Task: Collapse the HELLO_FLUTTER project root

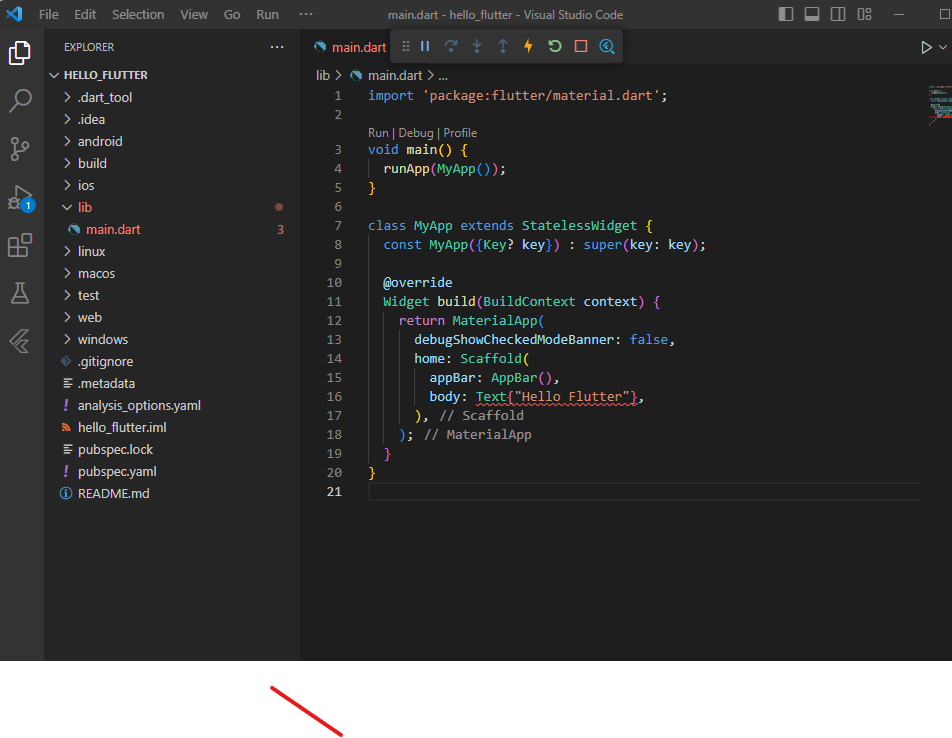Action: pyautogui.click(x=173, y=75)
